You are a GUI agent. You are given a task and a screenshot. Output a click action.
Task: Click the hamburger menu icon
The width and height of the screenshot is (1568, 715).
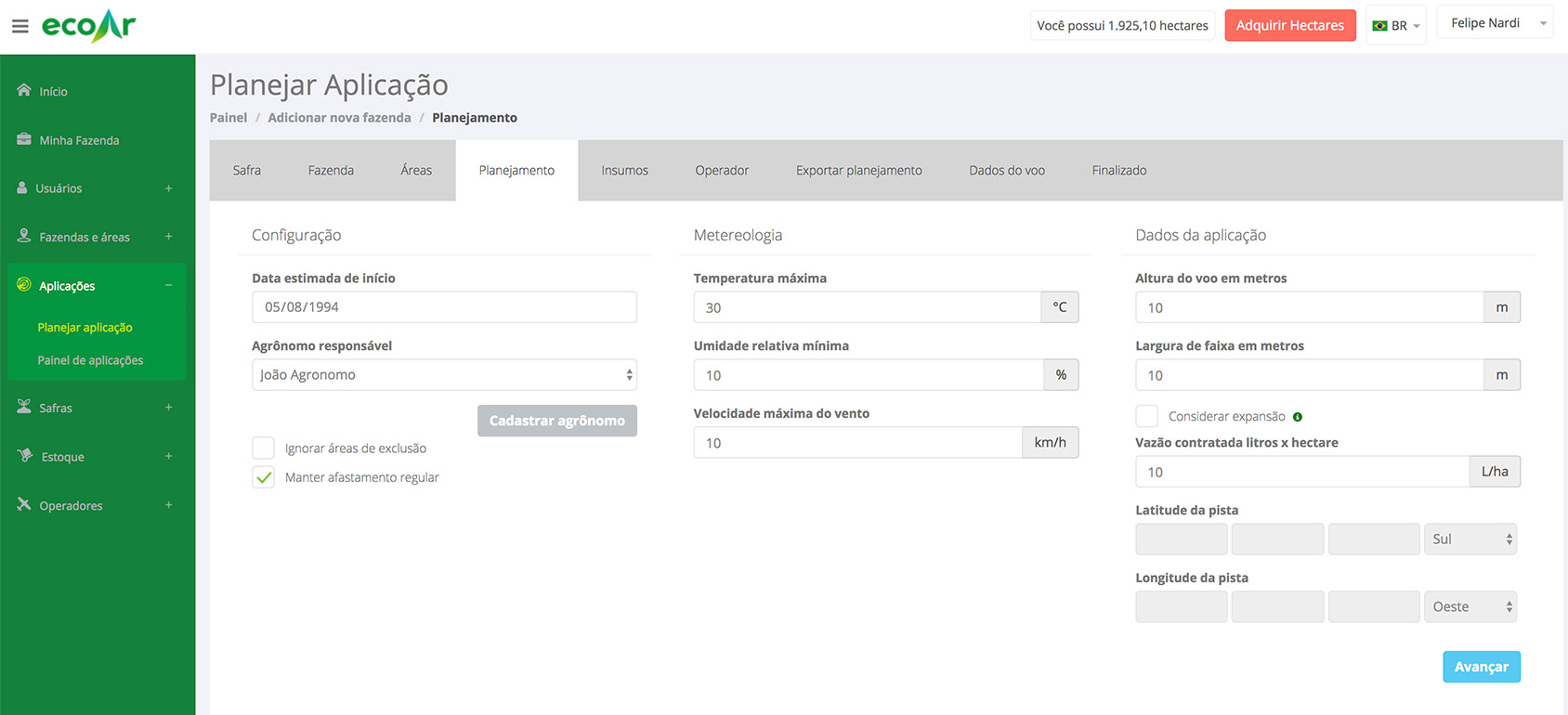point(20,26)
